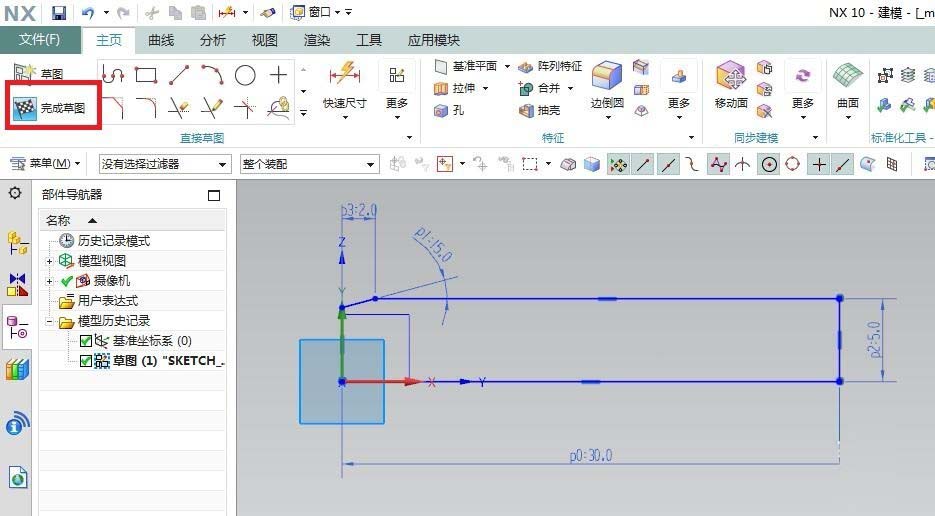
Task: Open the 拉伸 extrude dropdown arrow
Action: tap(485, 88)
